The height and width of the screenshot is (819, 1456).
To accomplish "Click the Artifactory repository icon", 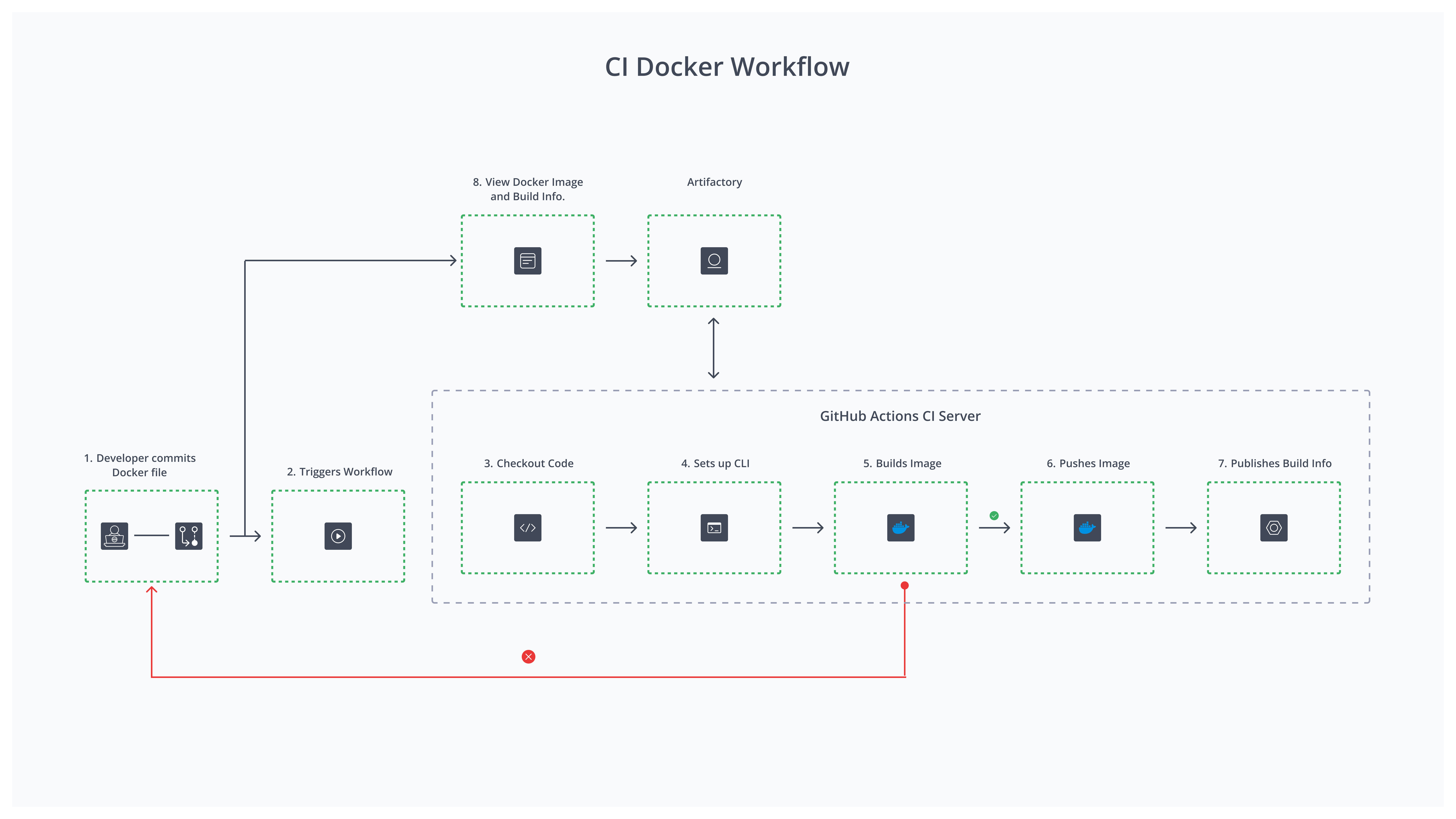I will tap(714, 260).
